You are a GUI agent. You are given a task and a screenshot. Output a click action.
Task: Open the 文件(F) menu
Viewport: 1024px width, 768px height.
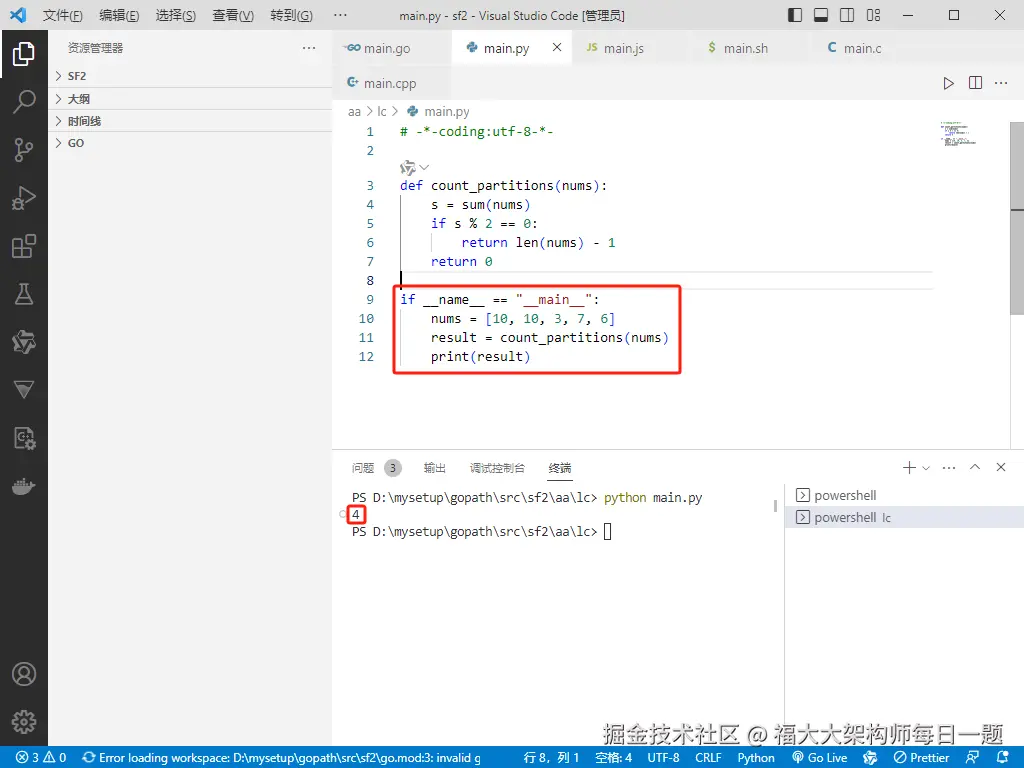[x=63, y=15]
